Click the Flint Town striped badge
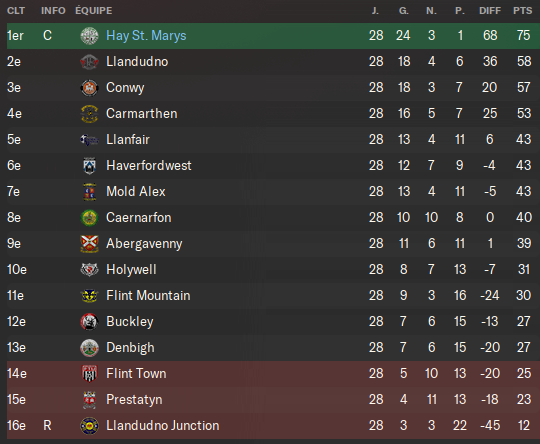 [x=89, y=374]
